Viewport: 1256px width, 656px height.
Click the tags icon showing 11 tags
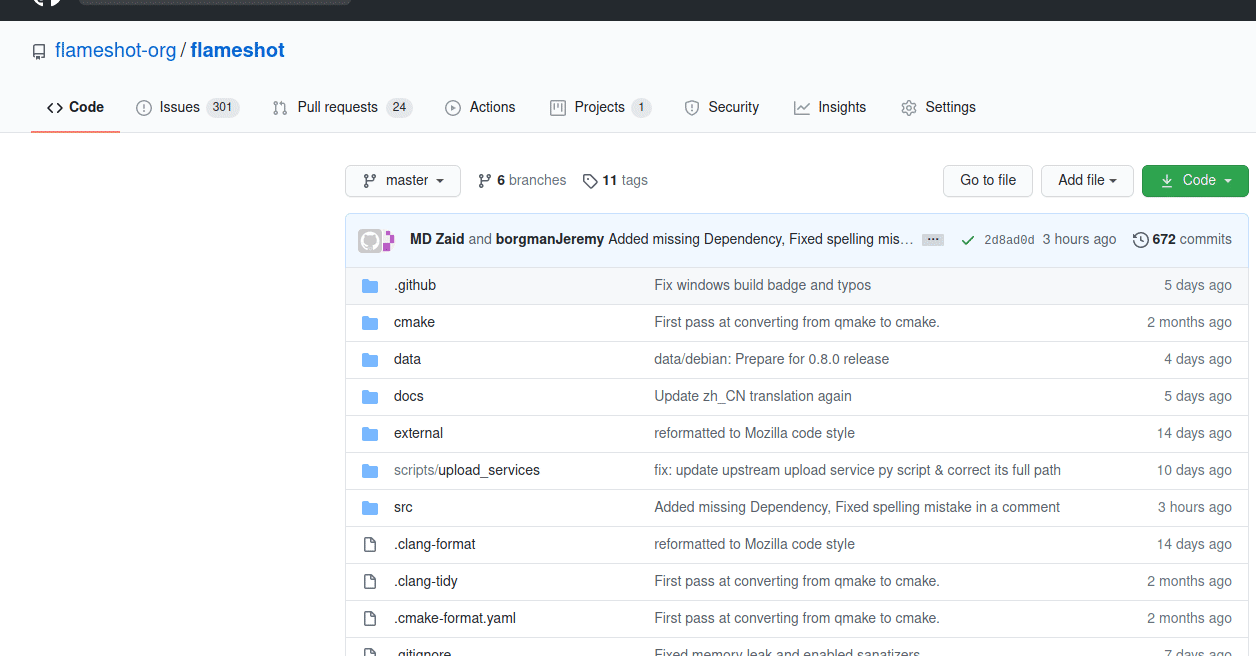coord(590,181)
